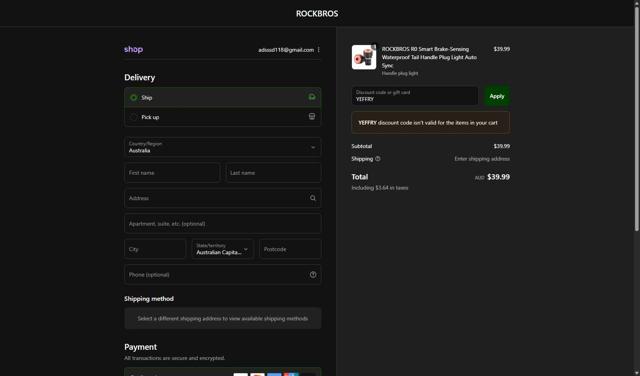640x376 pixels.
Task: Click the Total $39.99 amount
Action: pyautogui.click(x=498, y=177)
